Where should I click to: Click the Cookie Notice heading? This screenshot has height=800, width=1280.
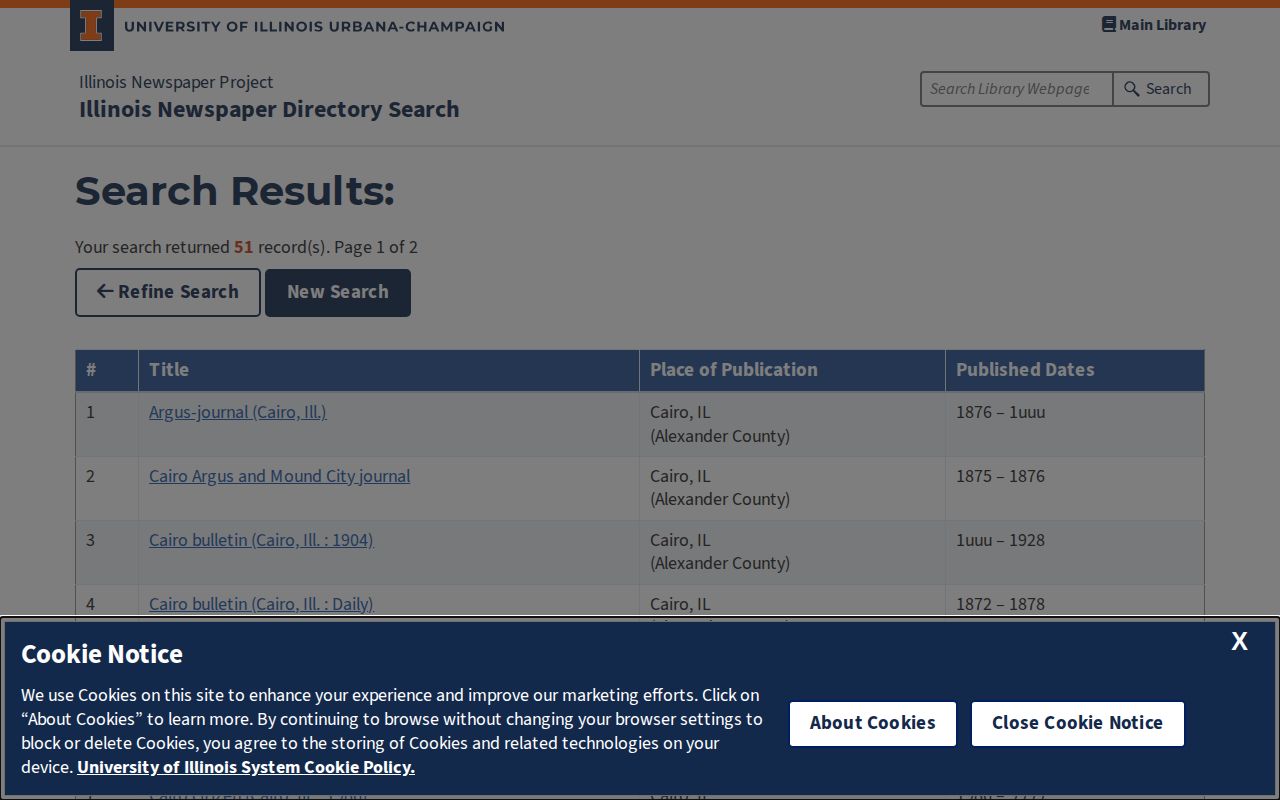coord(102,654)
